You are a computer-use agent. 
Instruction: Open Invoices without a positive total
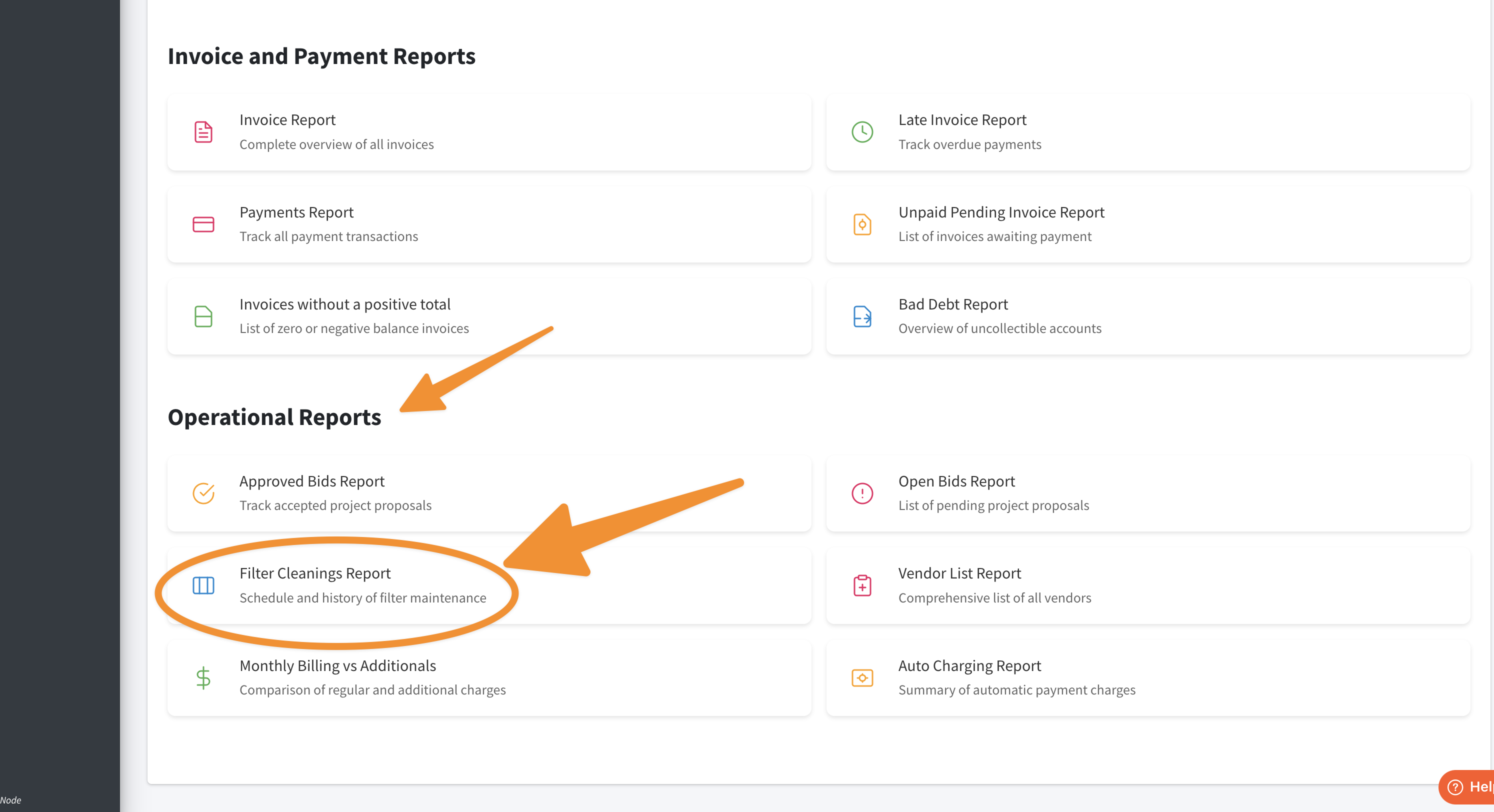tap(344, 304)
